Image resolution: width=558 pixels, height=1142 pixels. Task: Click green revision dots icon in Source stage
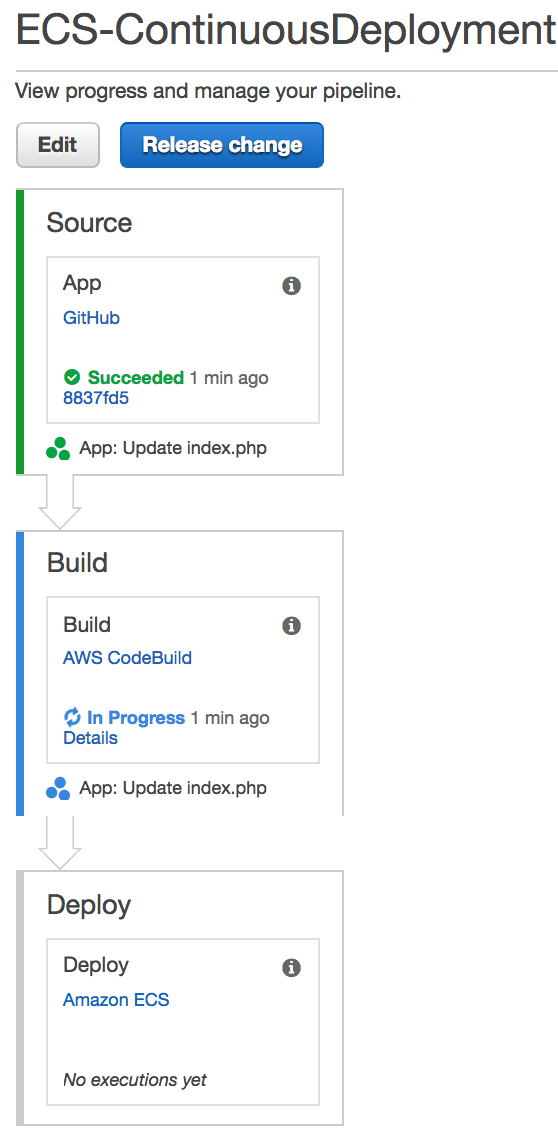pyautogui.click(x=58, y=448)
